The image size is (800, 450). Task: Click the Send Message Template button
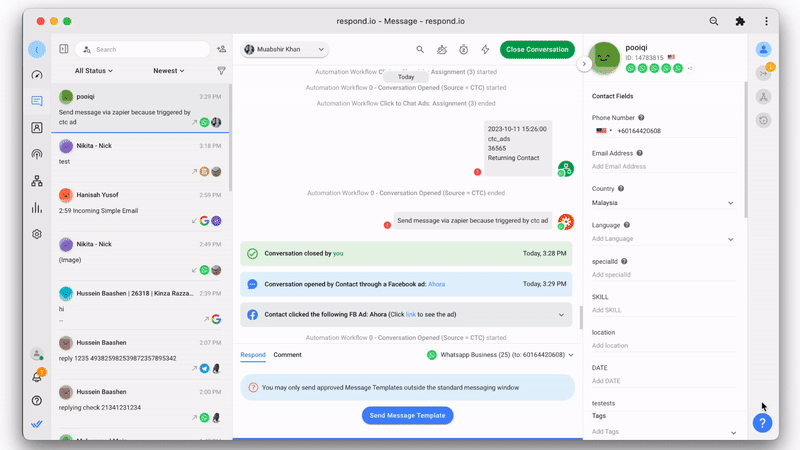click(408, 415)
